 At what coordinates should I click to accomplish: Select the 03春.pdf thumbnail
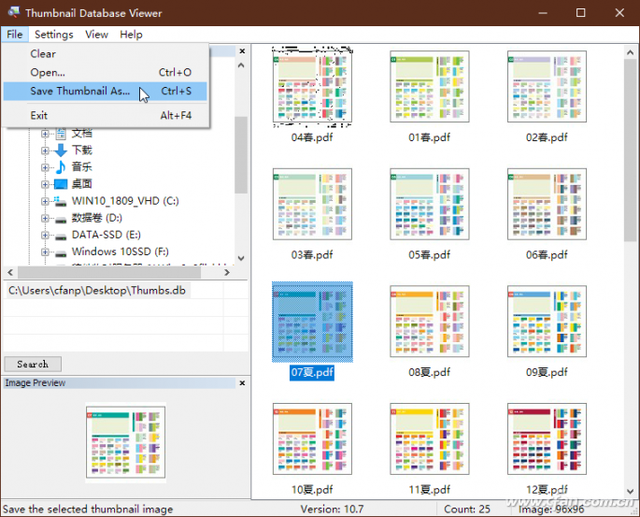tap(312, 204)
